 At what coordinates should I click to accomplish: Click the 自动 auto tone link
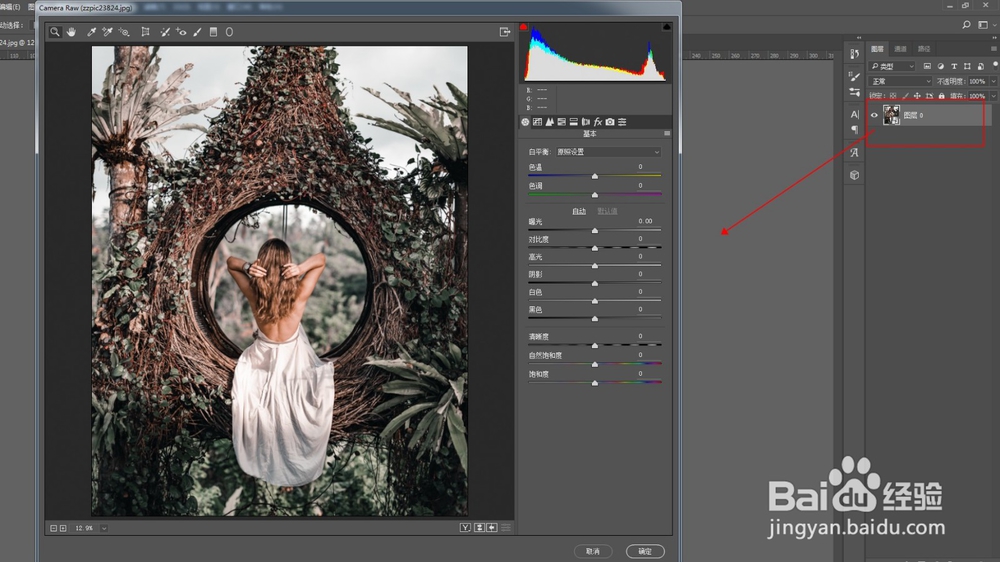coord(578,211)
